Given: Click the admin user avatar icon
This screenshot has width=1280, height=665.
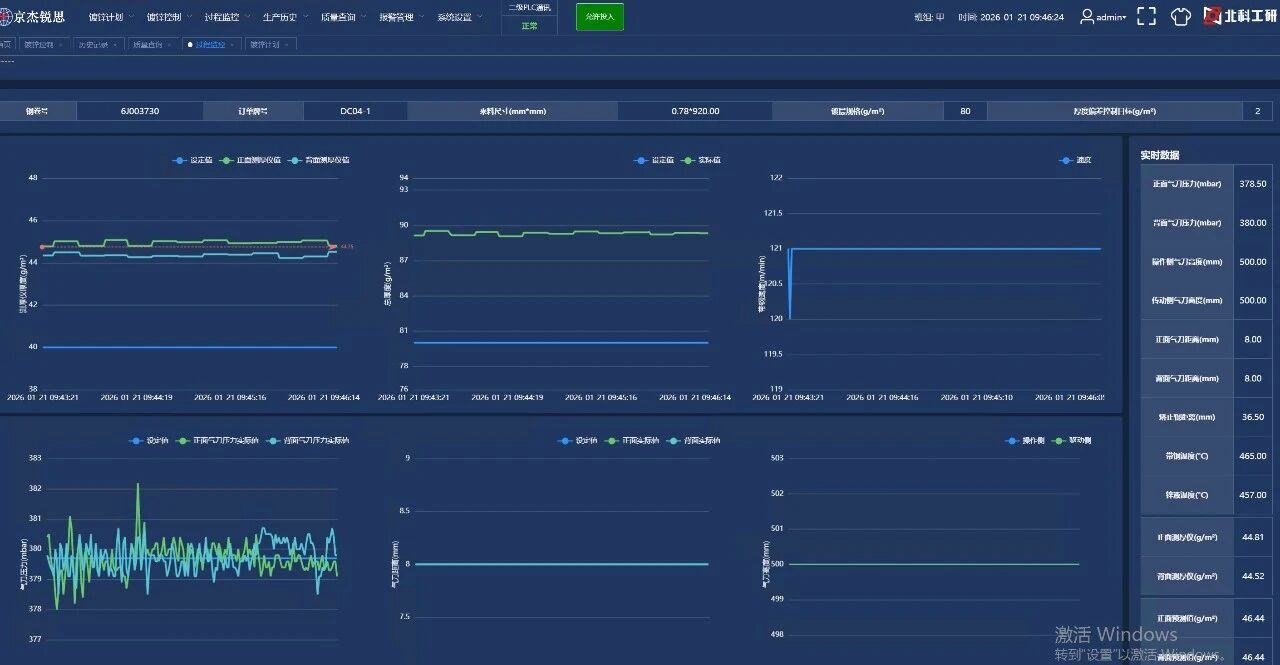Looking at the screenshot, I should pyautogui.click(x=1087, y=17).
